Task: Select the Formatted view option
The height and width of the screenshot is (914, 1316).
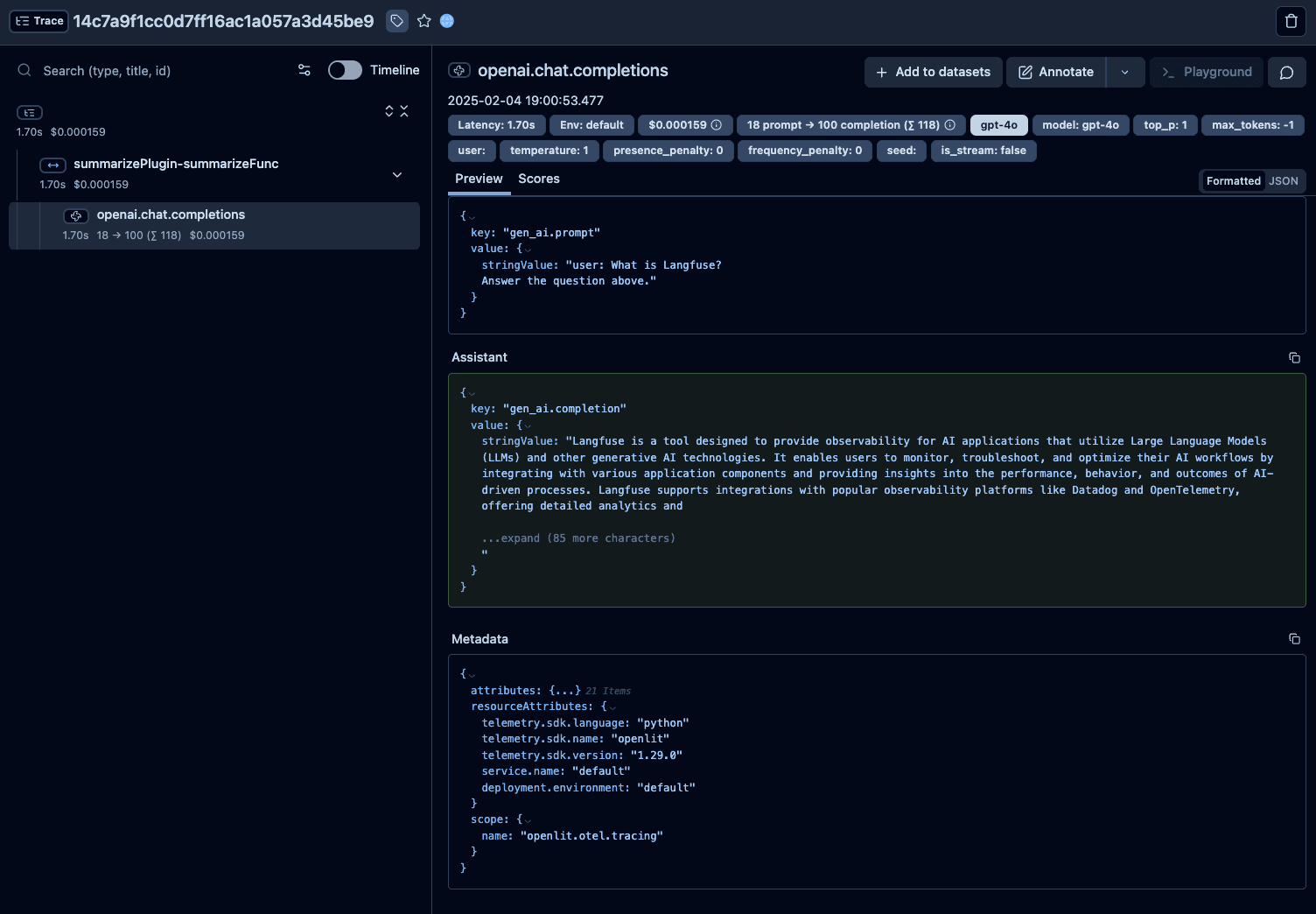Action: 1233,180
